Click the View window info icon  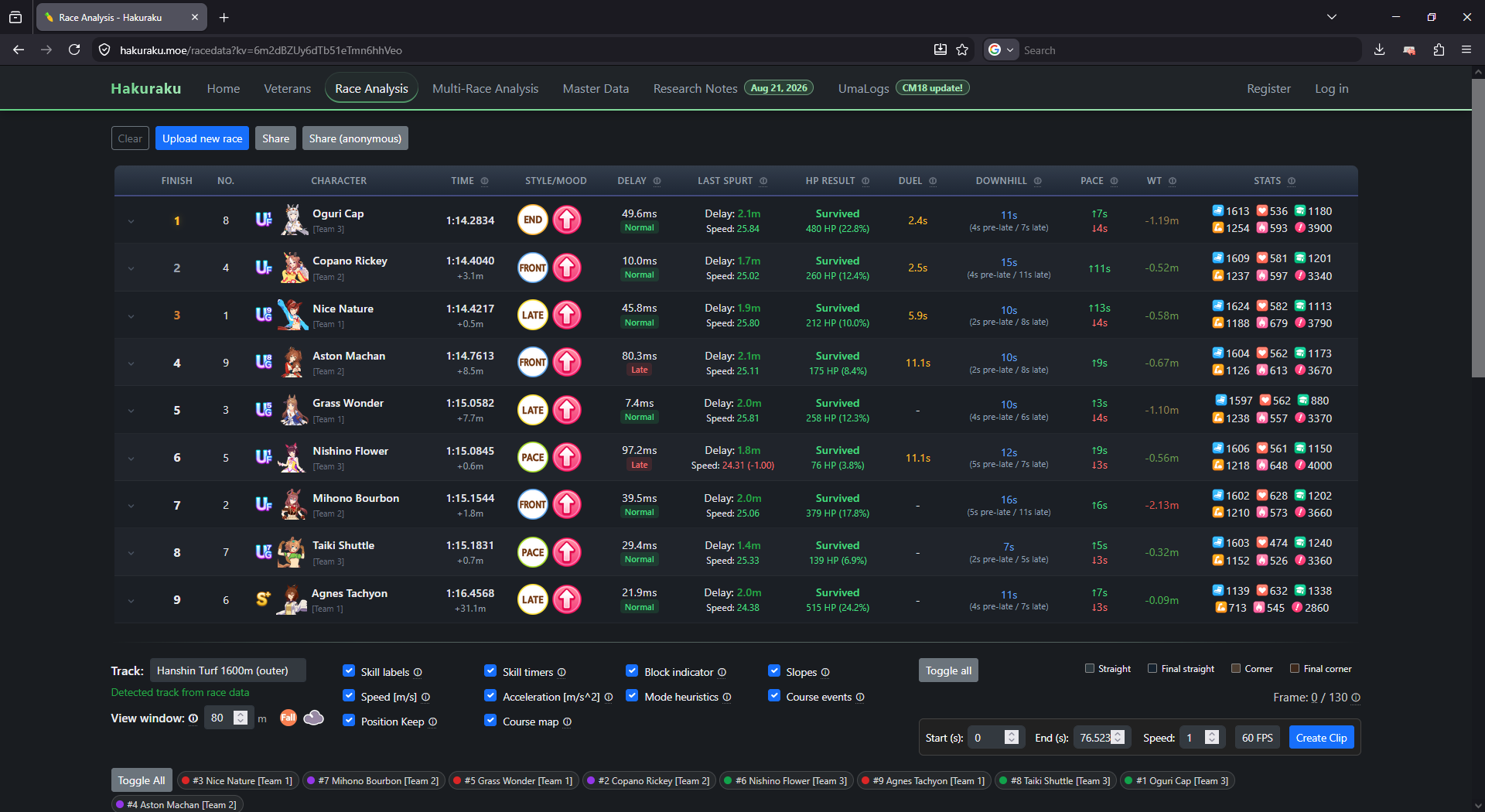[x=193, y=718]
